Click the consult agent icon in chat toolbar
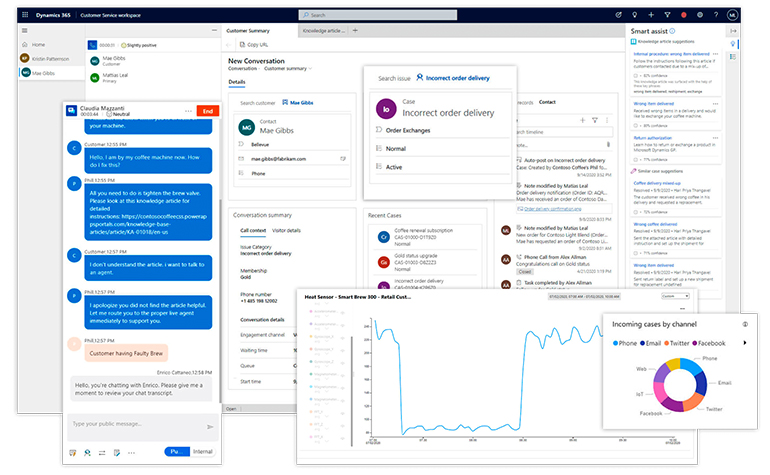Viewport: 770px width, 475px height. tap(87, 453)
